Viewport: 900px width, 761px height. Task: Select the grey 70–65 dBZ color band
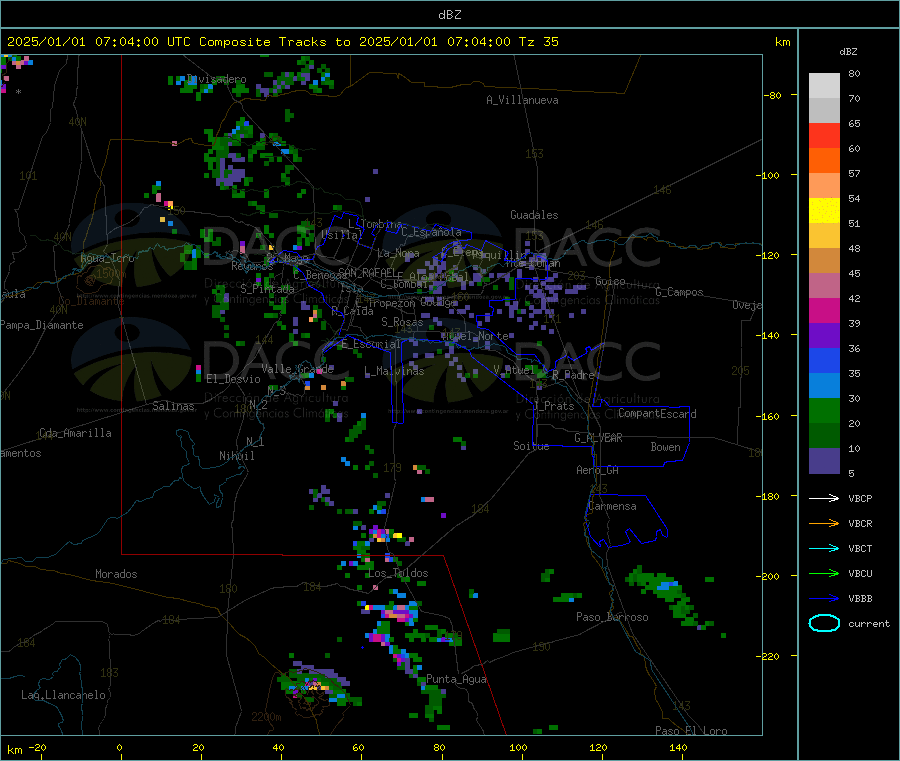coord(824,111)
